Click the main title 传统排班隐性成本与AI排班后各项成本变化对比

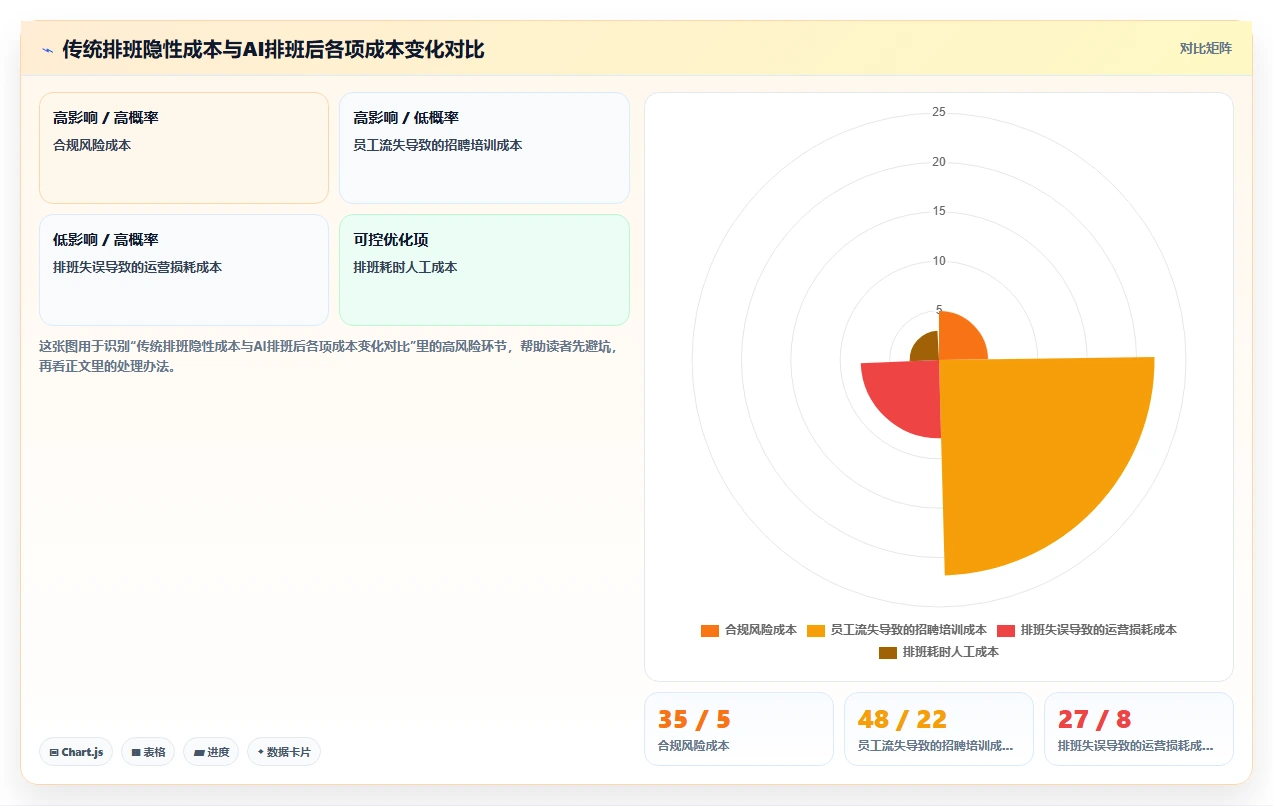tap(273, 49)
